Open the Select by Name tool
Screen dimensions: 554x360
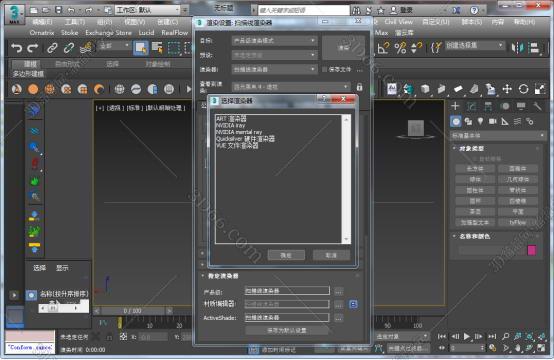click(x=157, y=48)
